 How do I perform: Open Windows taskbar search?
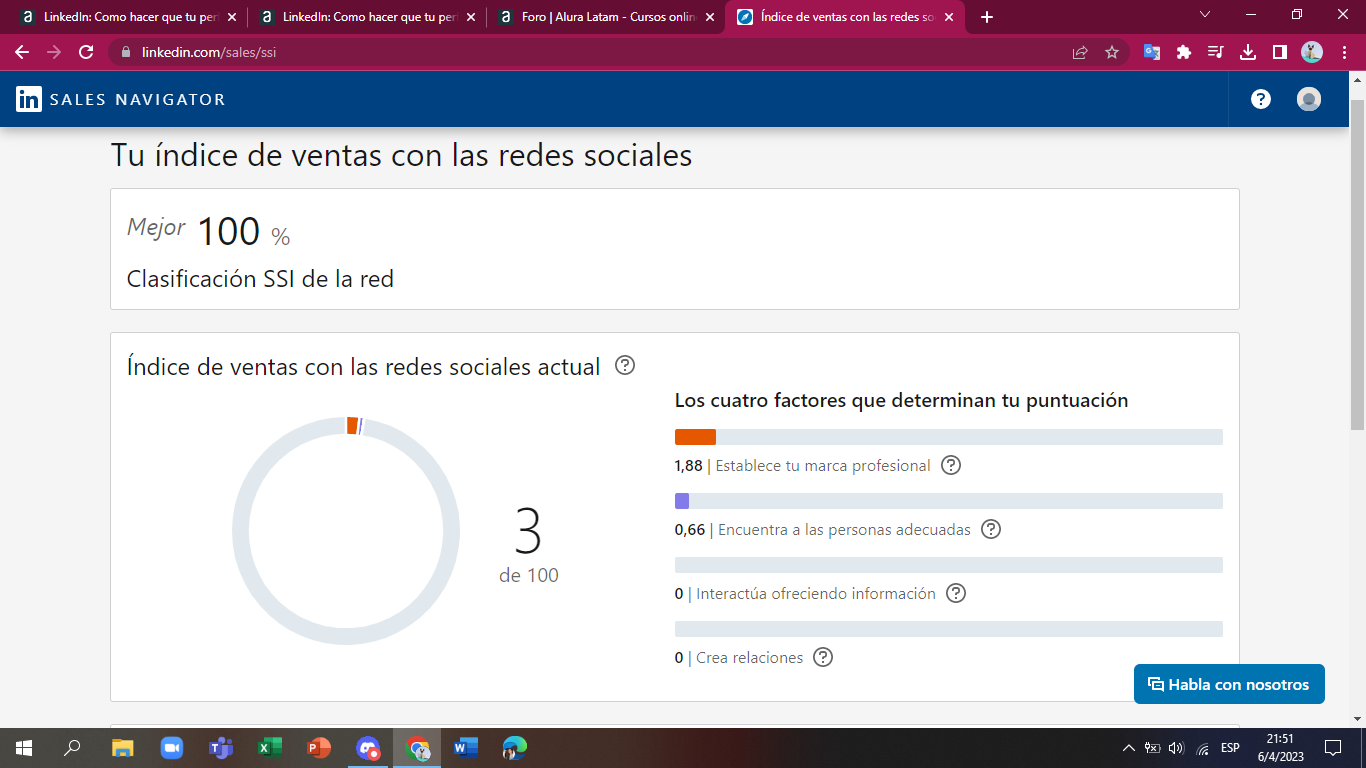73,748
